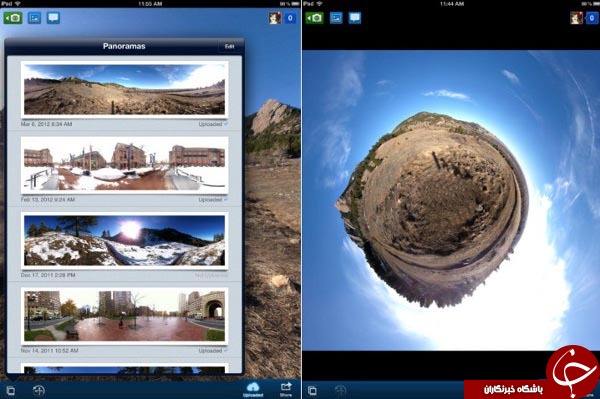Tap the profile avatar in left screen
This screenshot has height=399, width=600.
click(275, 18)
